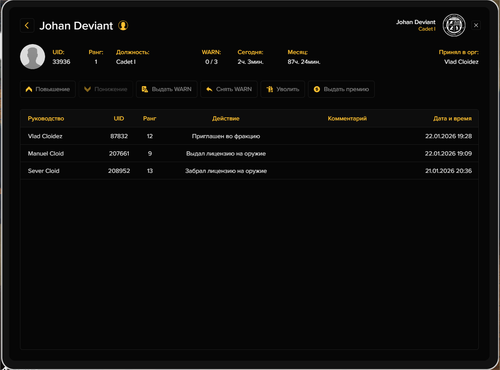Click UID value 87832 in the table
500x370 pixels.
point(119,136)
